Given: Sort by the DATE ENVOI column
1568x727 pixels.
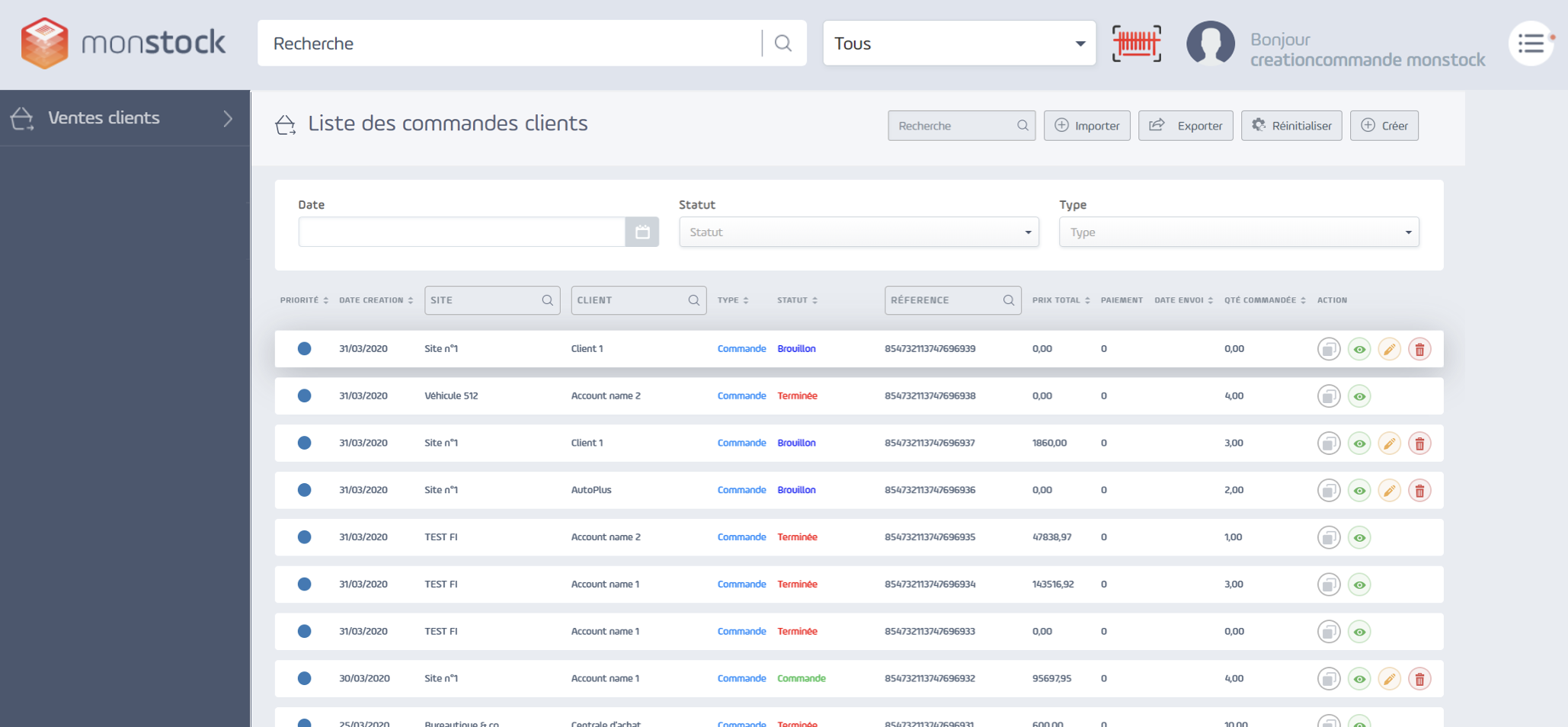Looking at the screenshot, I should [1183, 300].
